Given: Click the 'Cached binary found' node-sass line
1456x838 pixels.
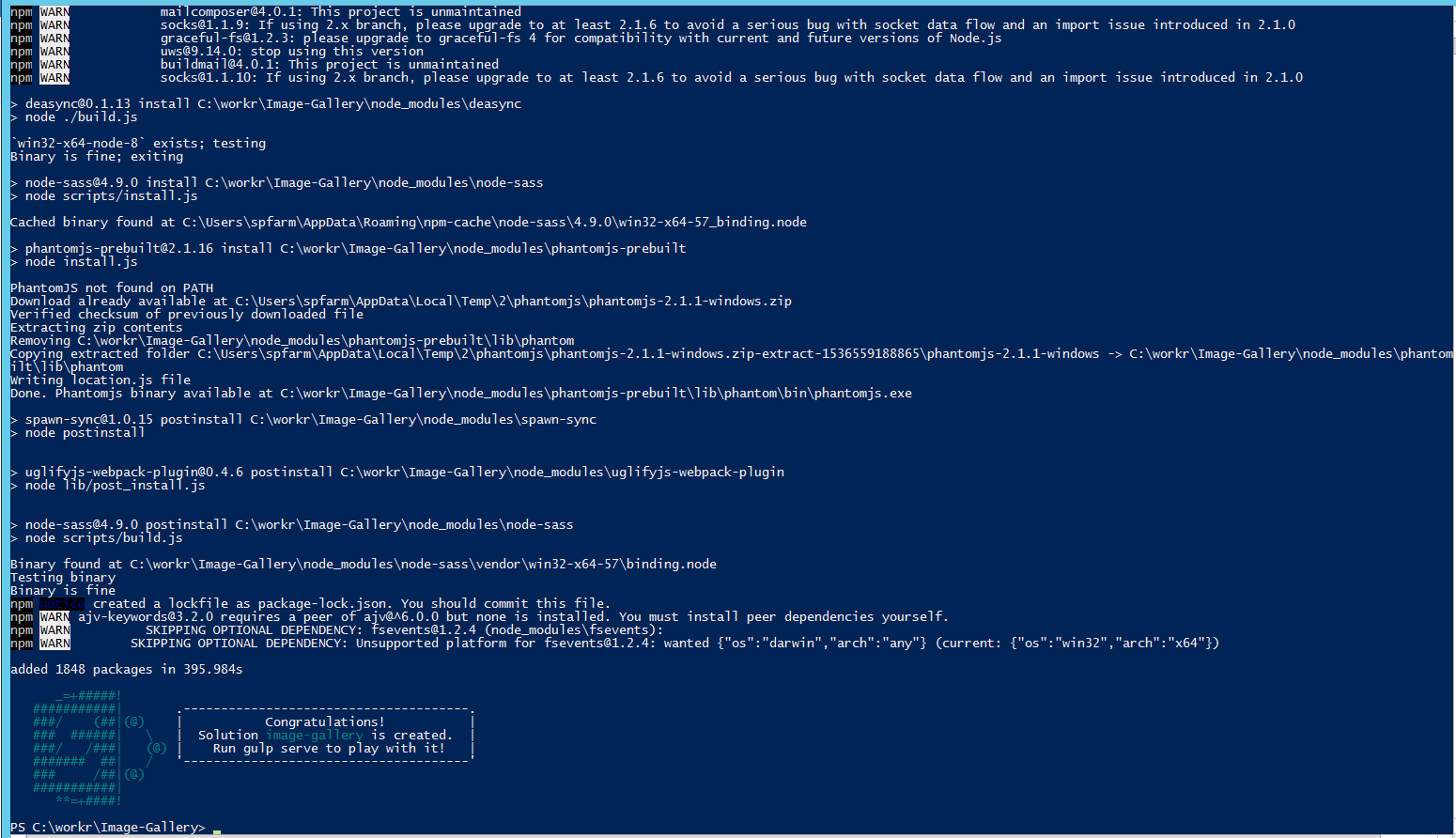Looking at the screenshot, I should tap(409, 222).
